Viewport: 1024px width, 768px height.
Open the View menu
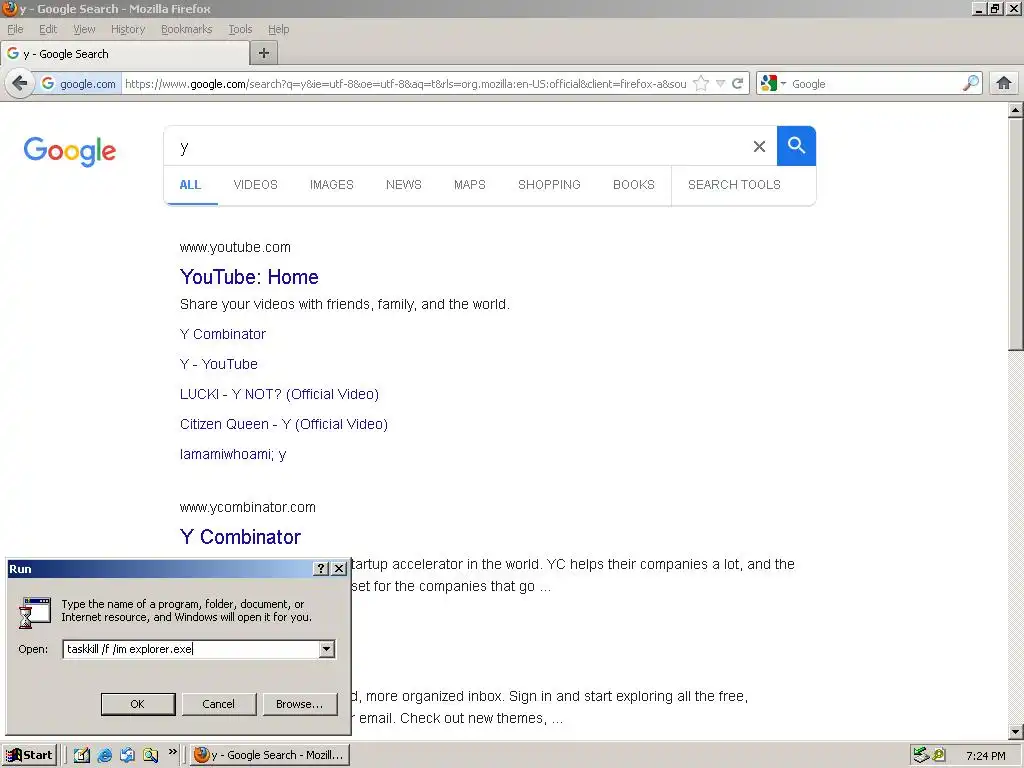tap(84, 29)
